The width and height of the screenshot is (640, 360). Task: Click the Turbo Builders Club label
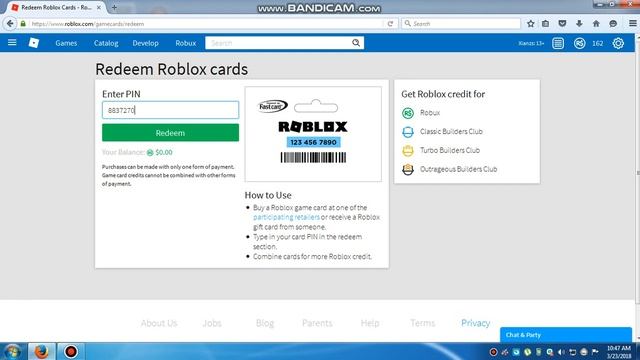(x=450, y=150)
